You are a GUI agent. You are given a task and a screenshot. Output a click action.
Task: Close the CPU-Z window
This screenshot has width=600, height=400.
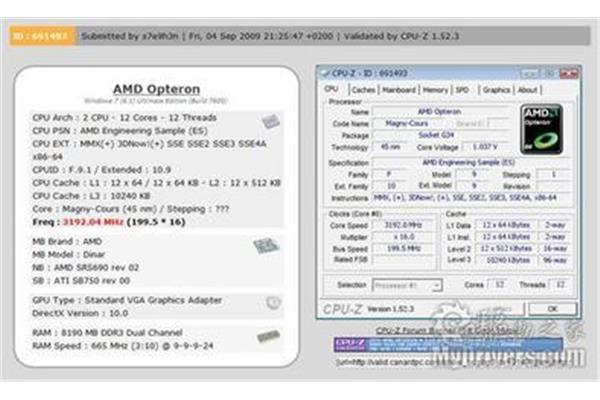(569, 73)
